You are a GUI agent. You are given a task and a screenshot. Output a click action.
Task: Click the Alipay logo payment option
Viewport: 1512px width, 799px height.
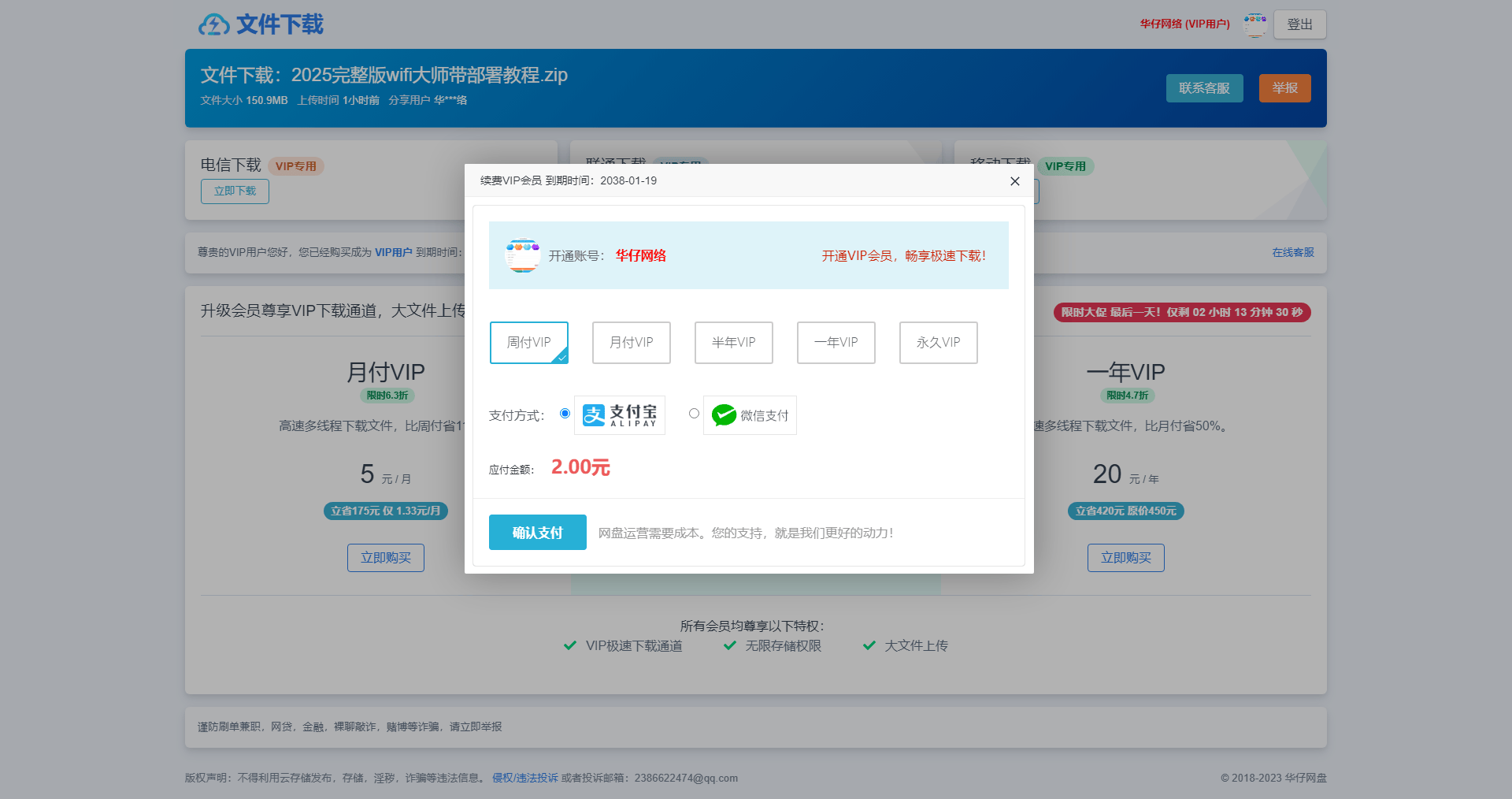[620, 415]
